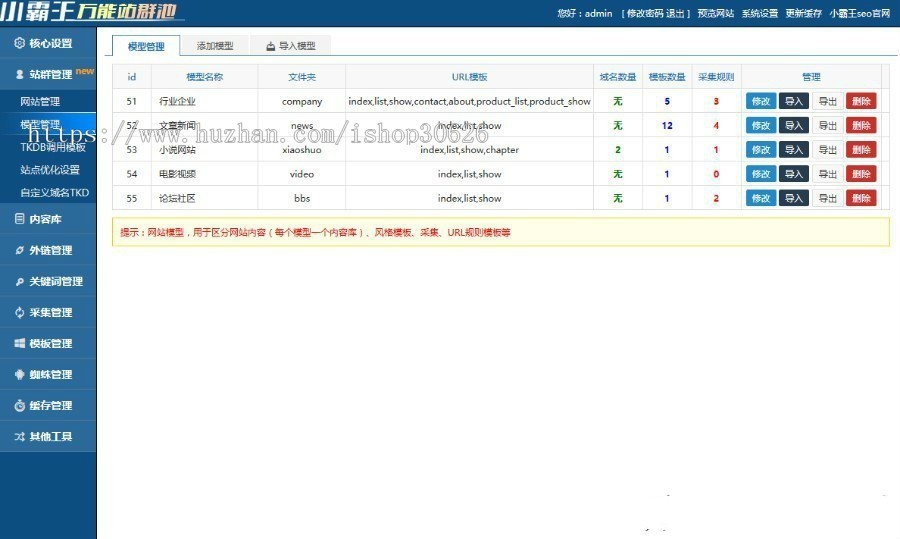This screenshot has height=539, width=900.
Task: Open 系统设置 link in header
Action: (759, 13)
